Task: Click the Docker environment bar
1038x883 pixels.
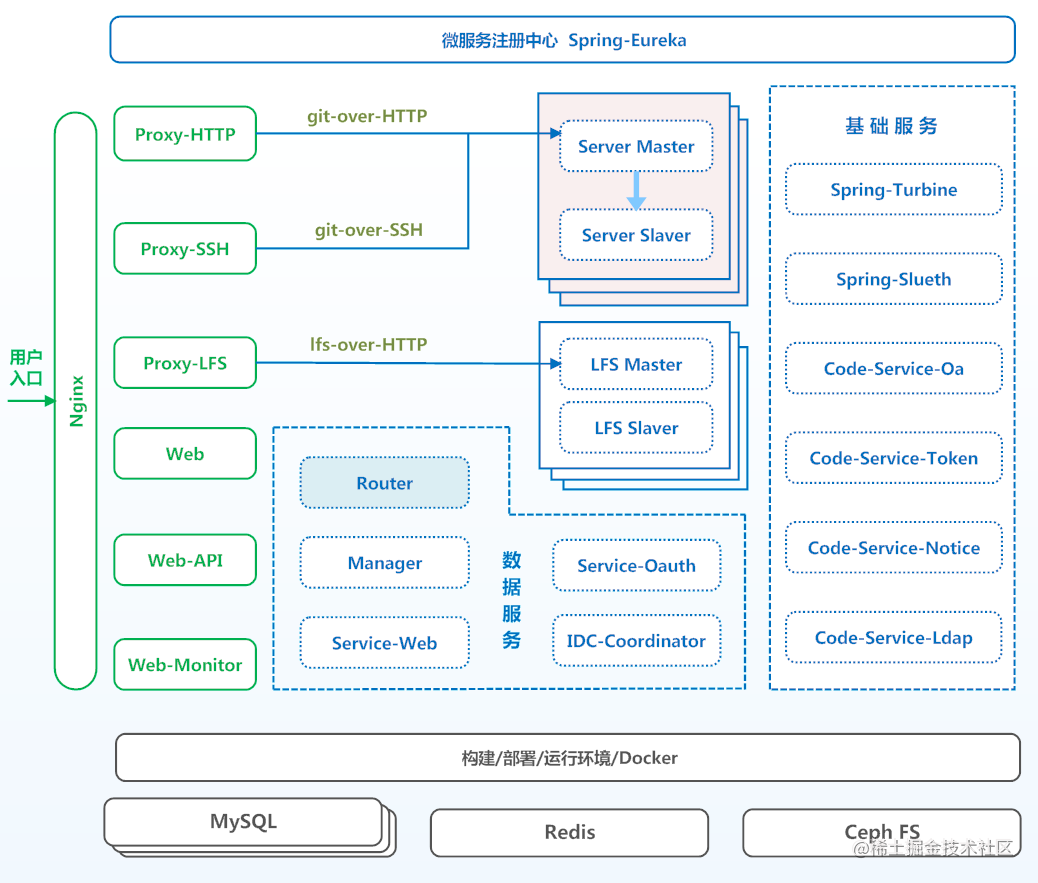Action: [x=568, y=758]
